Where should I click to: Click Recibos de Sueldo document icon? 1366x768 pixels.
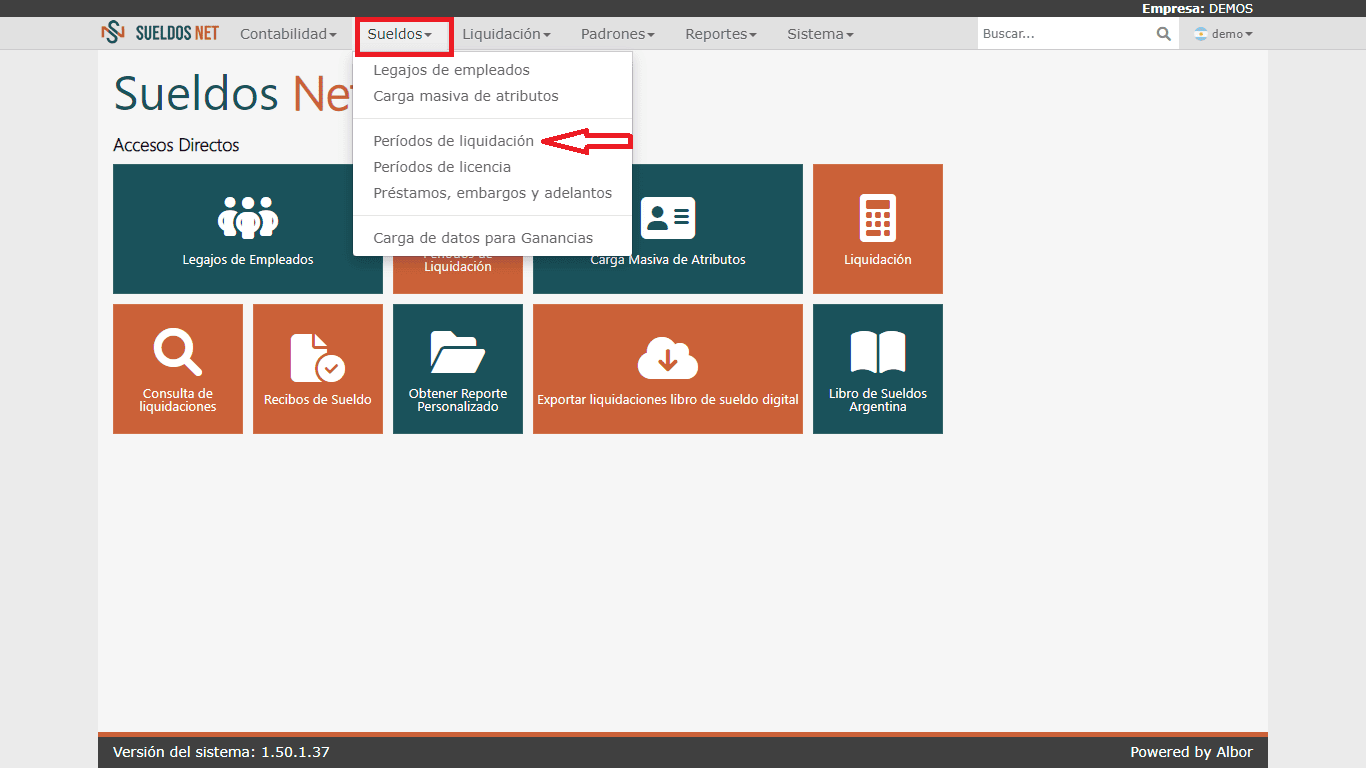pyautogui.click(x=317, y=357)
